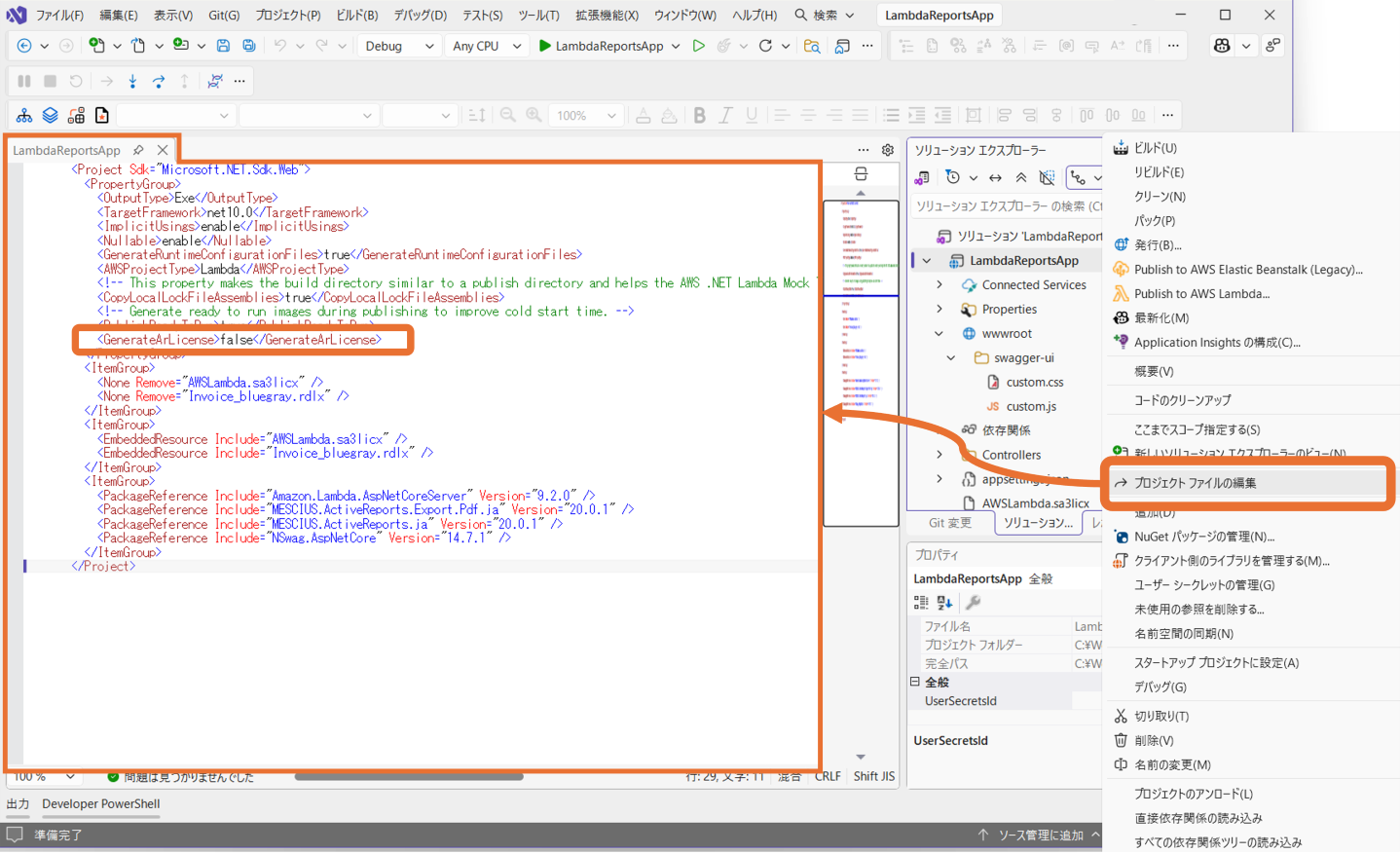
Task: Toggle Underline formatting in the toolbar
Action: [x=752, y=115]
